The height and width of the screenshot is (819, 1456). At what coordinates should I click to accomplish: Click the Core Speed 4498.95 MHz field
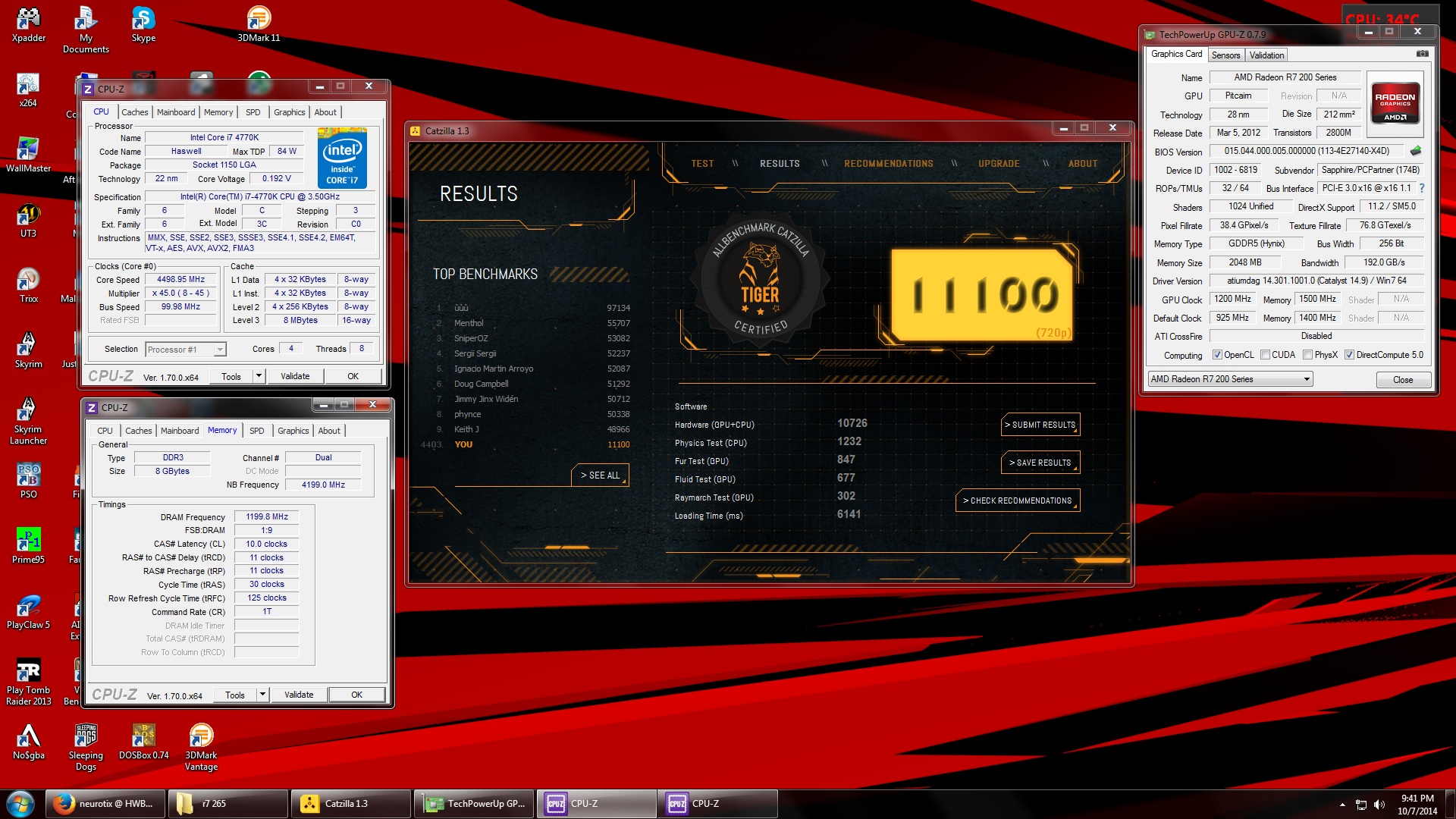click(x=180, y=280)
